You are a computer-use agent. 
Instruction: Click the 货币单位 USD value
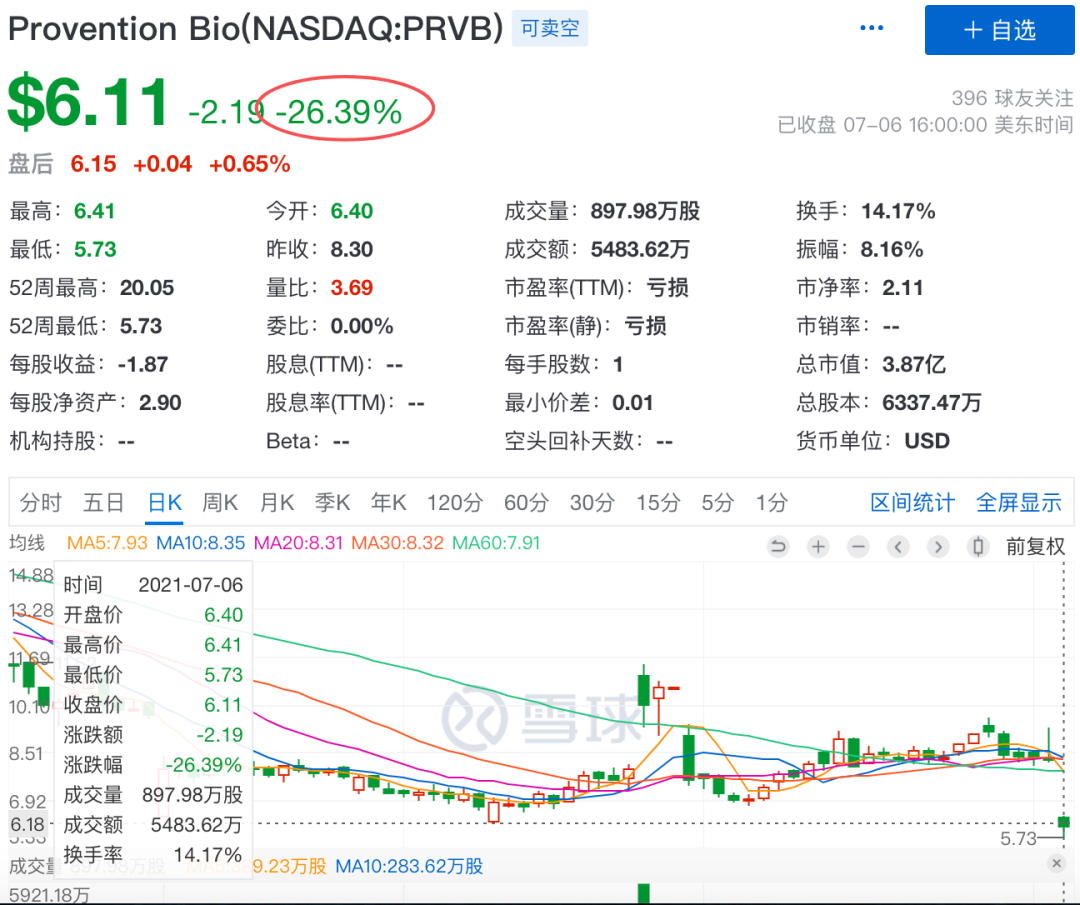click(x=927, y=441)
